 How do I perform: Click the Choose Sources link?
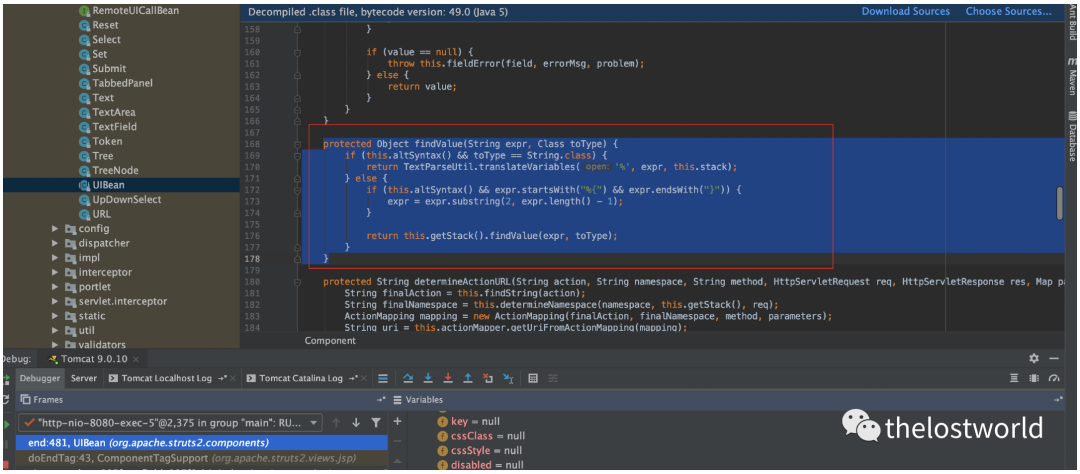point(1008,12)
